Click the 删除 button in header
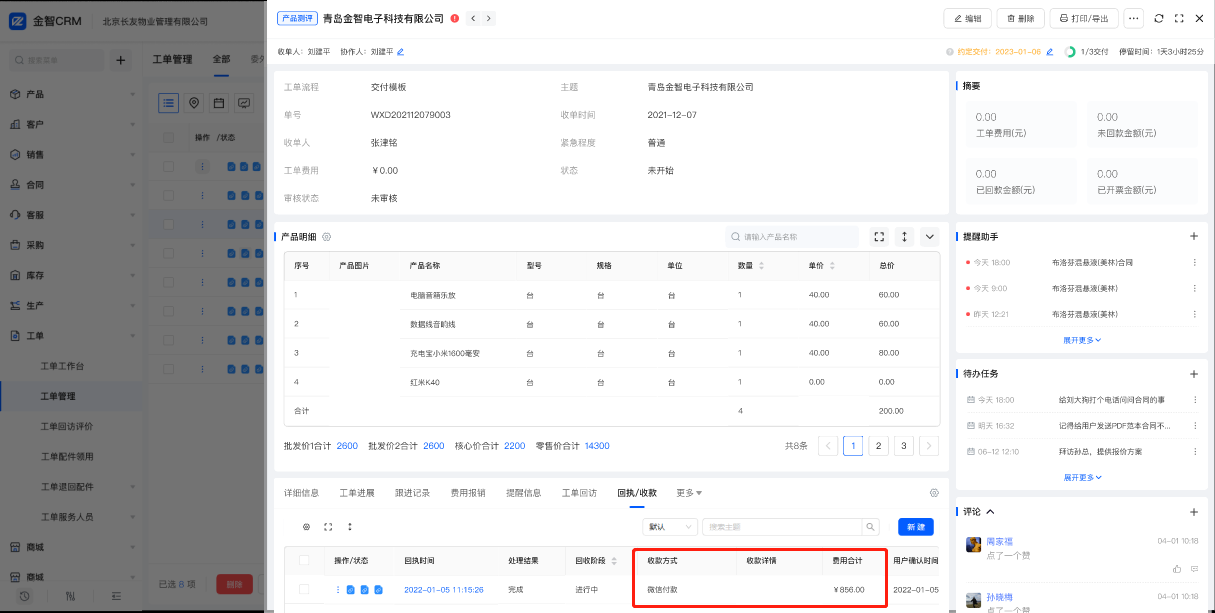Screen dimensions: 1215x613 [x=1021, y=18]
